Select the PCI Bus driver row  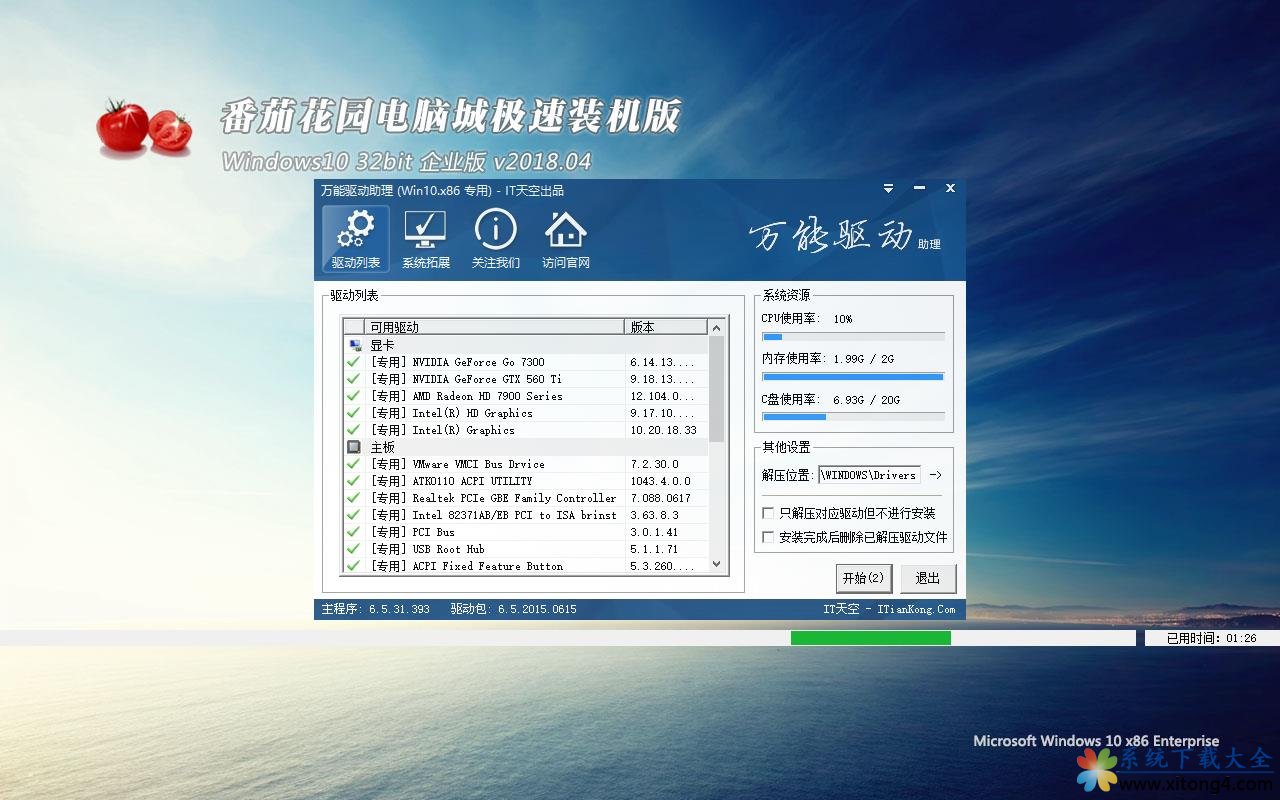tap(525, 532)
